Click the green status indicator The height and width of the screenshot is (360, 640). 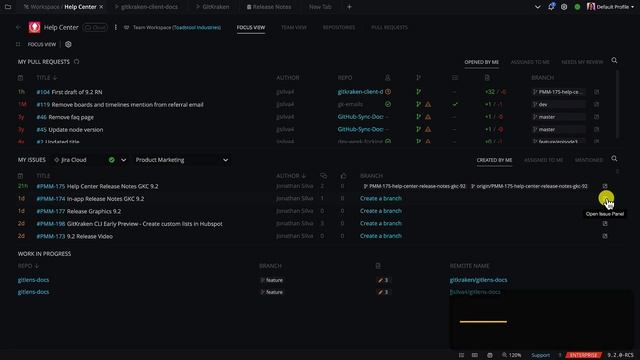click(x=577, y=7)
